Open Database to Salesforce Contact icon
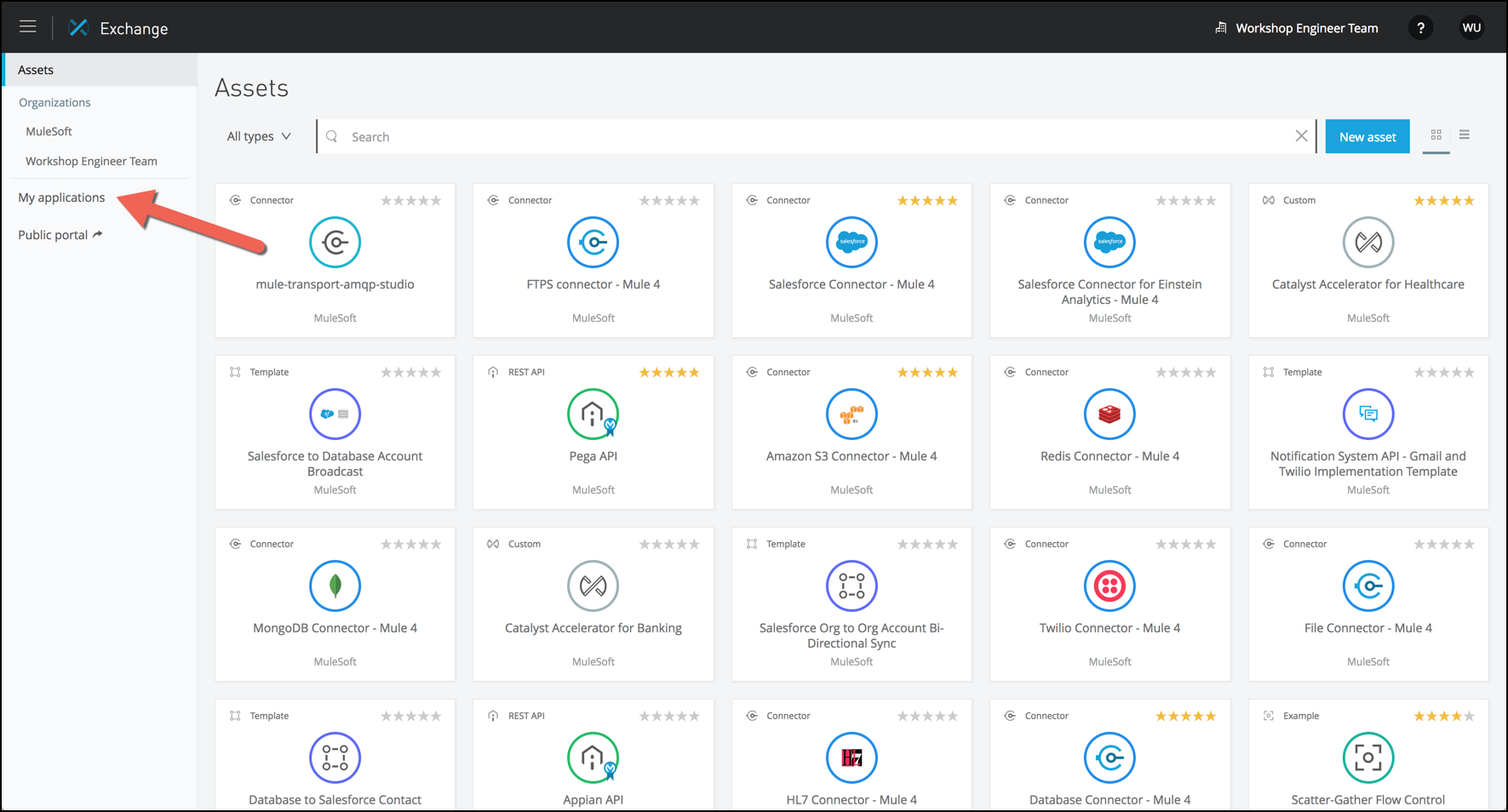The image size is (1508, 812). [335, 758]
